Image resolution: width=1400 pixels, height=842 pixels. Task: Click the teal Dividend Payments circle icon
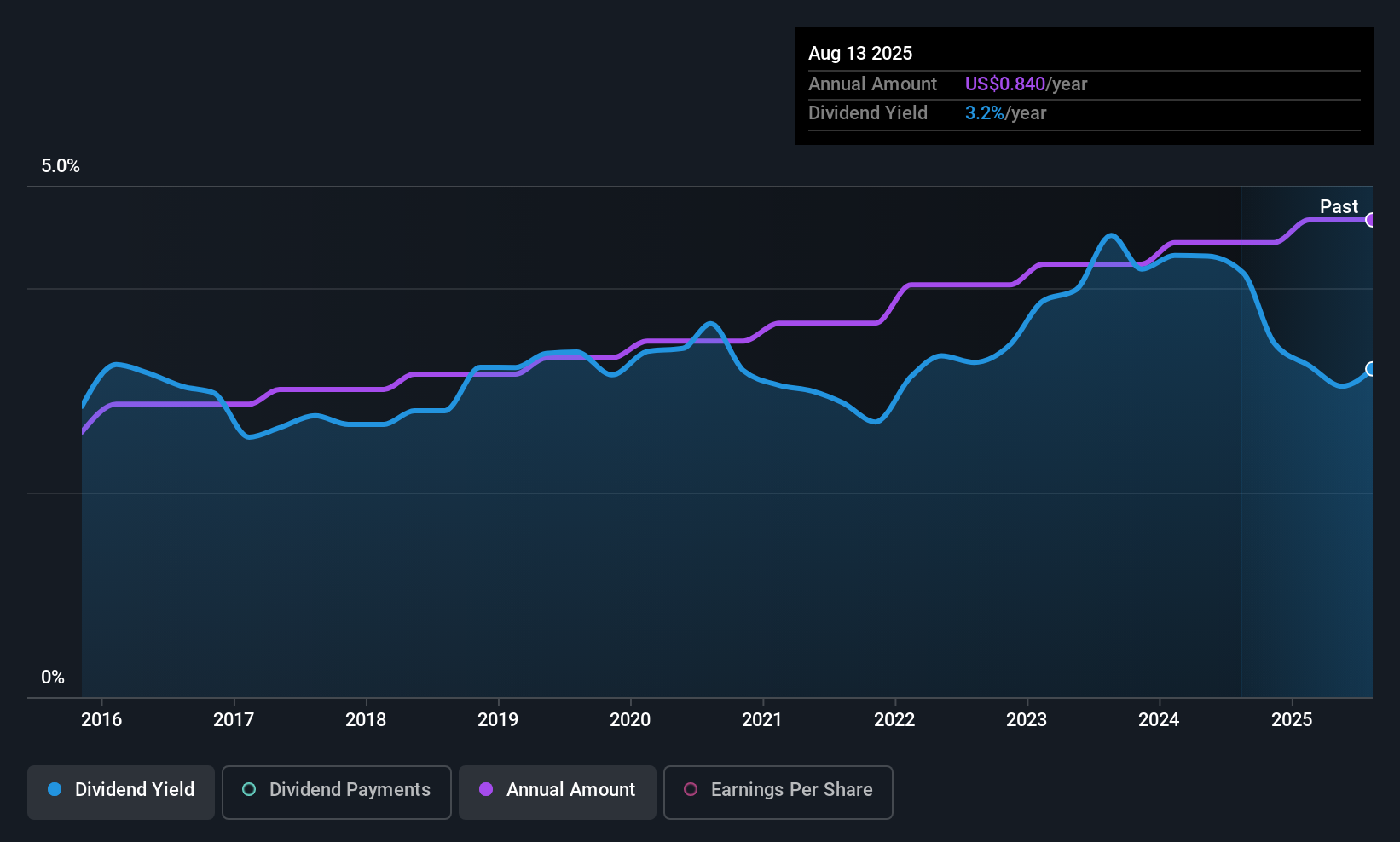pos(249,790)
